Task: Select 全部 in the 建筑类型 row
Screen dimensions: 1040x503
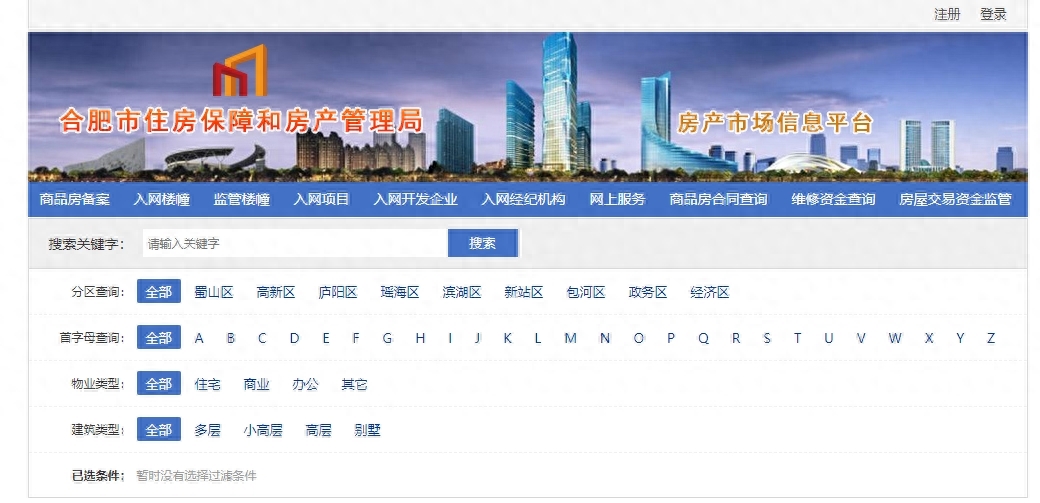Action: tap(159, 429)
